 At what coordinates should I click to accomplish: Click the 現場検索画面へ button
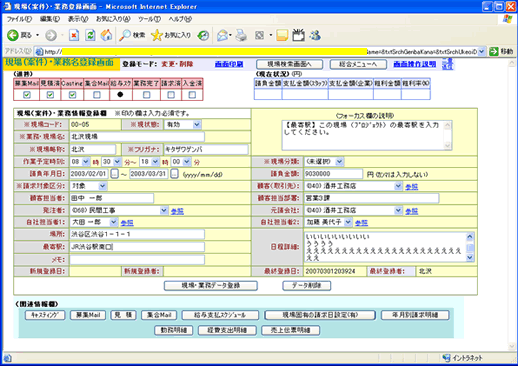289,64
